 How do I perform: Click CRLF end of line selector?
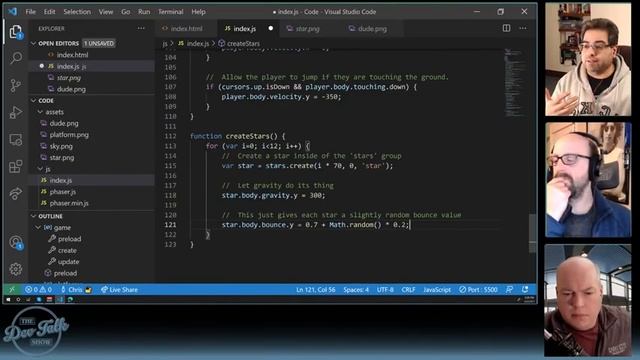click(408, 289)
